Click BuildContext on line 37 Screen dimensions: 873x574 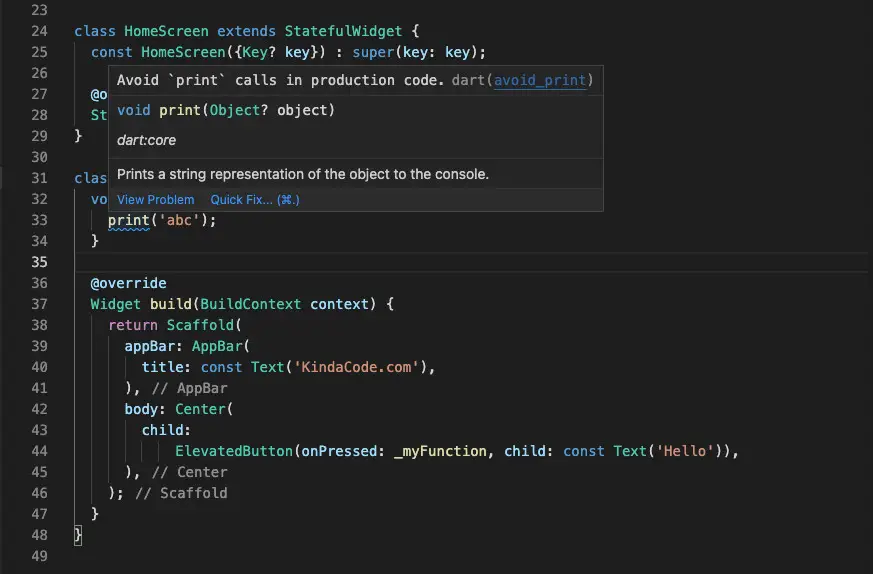pos(251,304)
